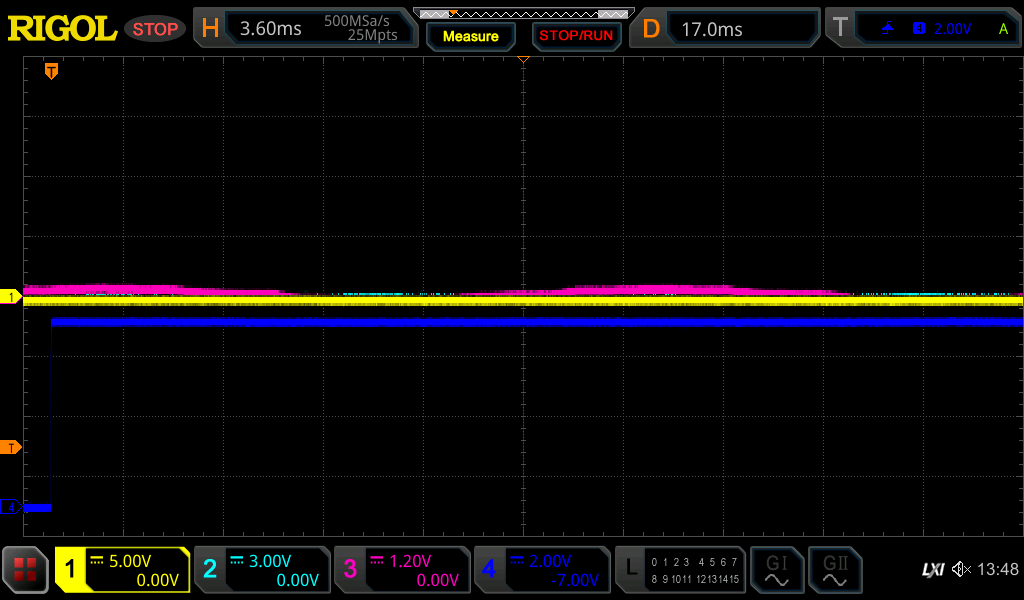
Task: Open the GII waveform generator
Action: 834,570
